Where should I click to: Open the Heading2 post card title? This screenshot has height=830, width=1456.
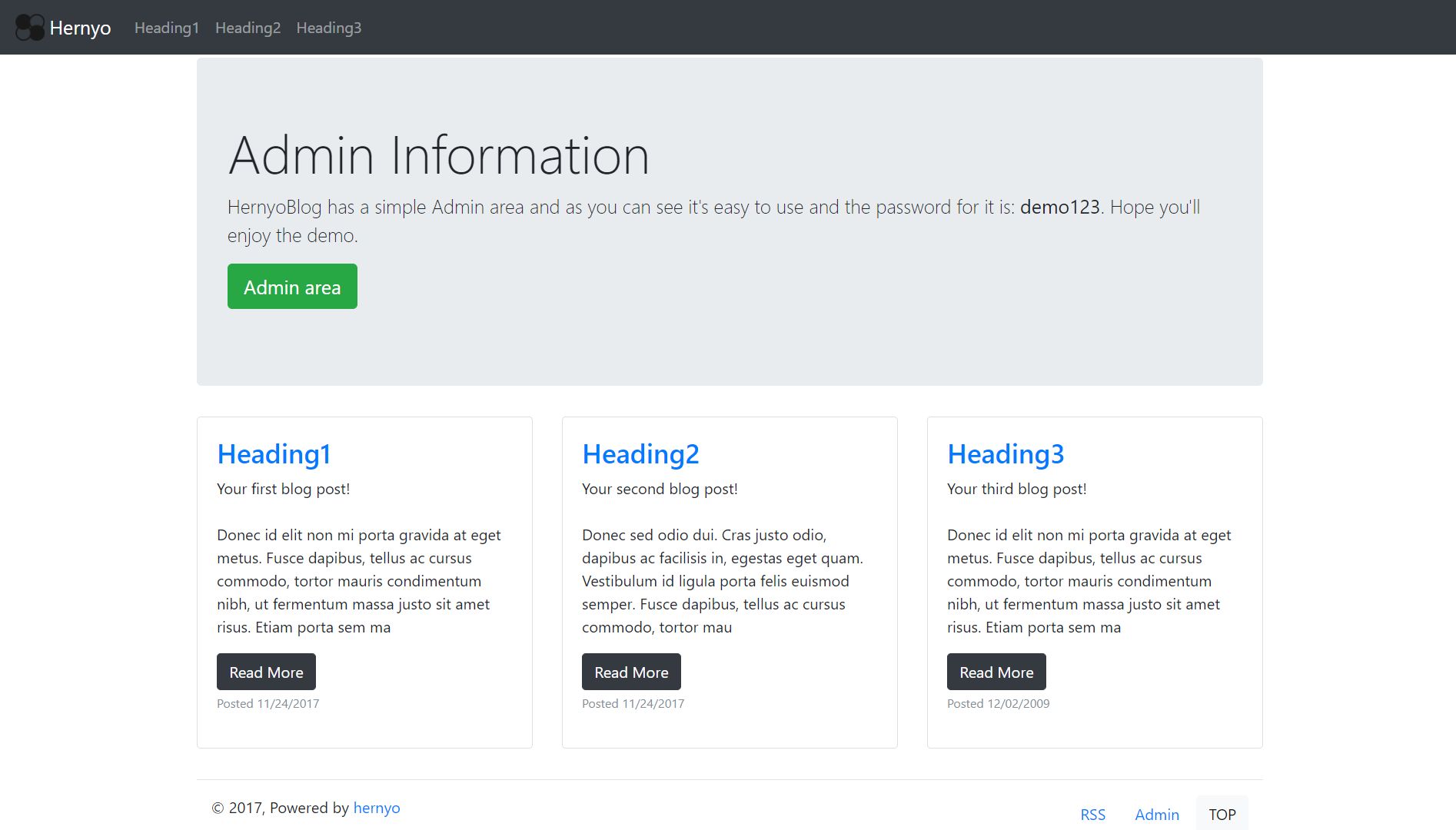(x=640, y=454)
